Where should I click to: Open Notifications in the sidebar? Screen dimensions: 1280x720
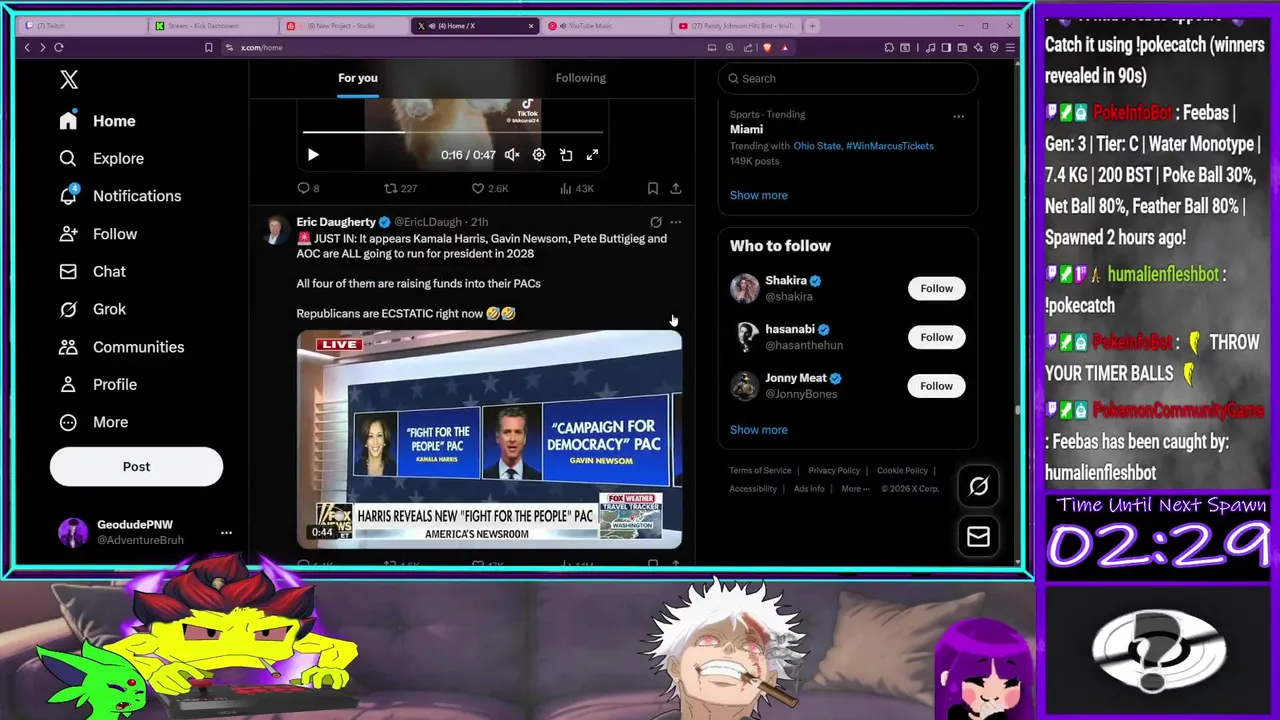click(120, 196)
